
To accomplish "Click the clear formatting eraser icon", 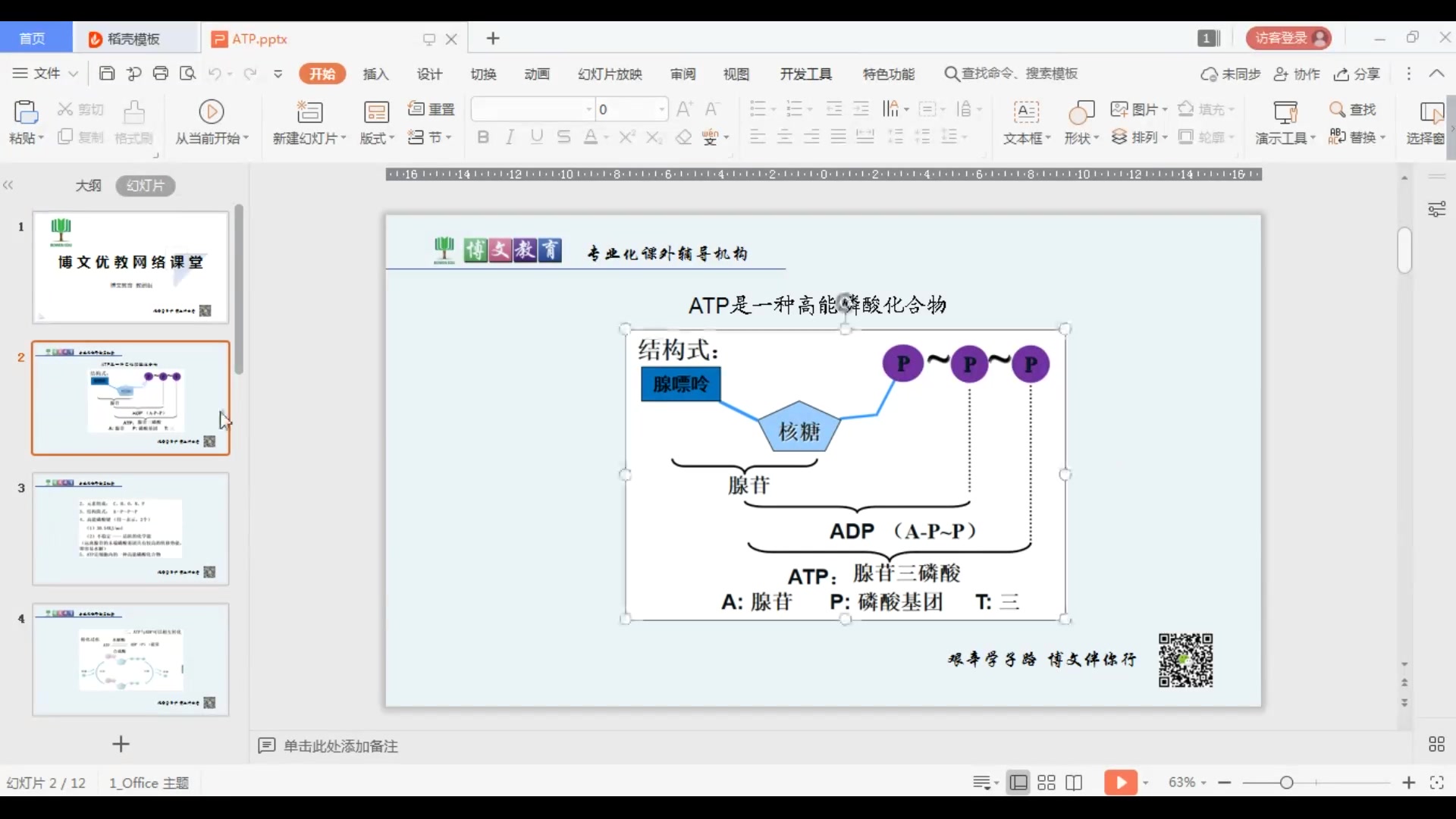I will (x=684, y=137).
